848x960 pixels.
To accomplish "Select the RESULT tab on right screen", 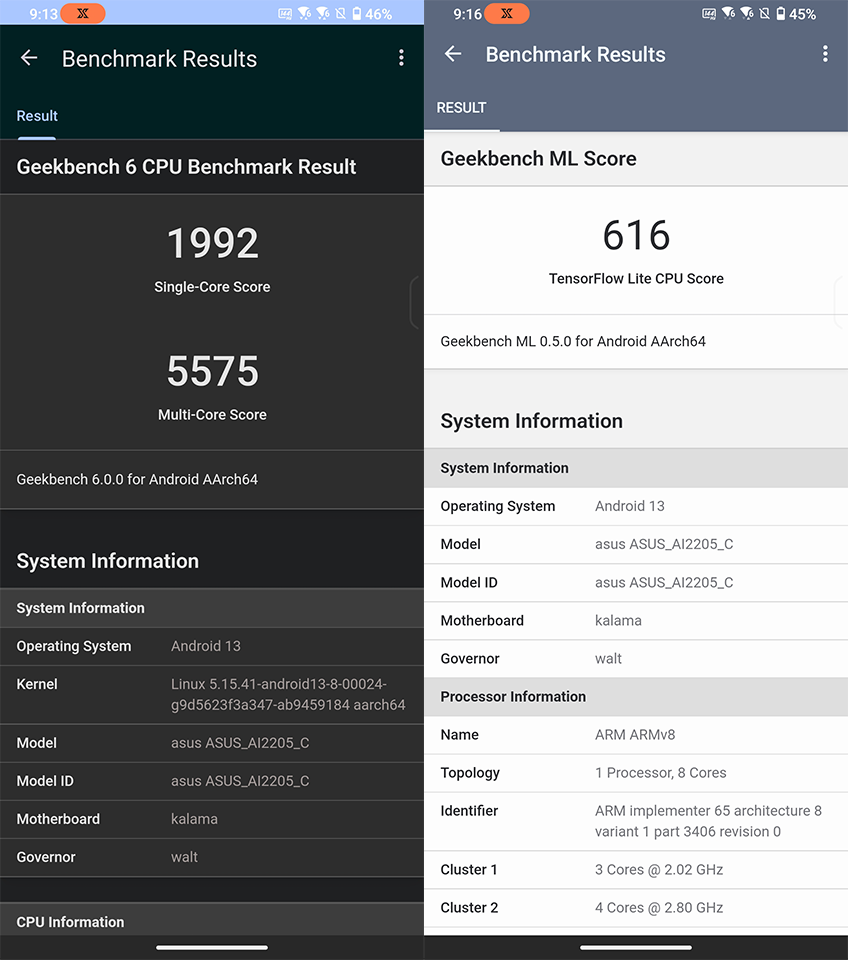I will [x=461, y=108].
